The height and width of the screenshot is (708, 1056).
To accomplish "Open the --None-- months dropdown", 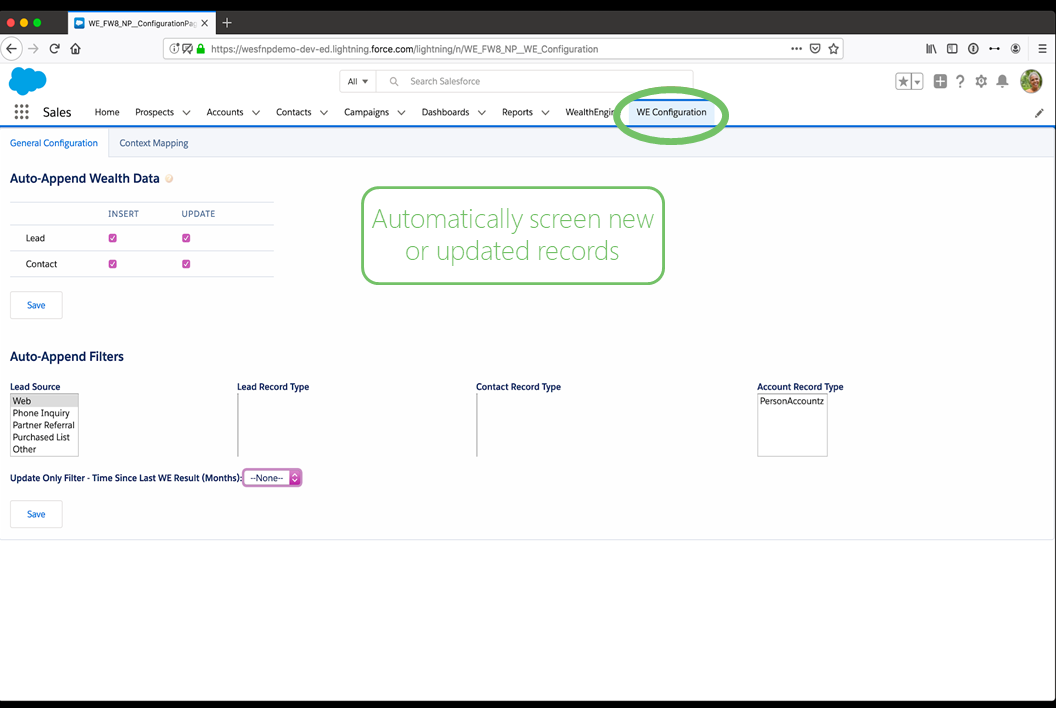I will [x=270, y=477].
